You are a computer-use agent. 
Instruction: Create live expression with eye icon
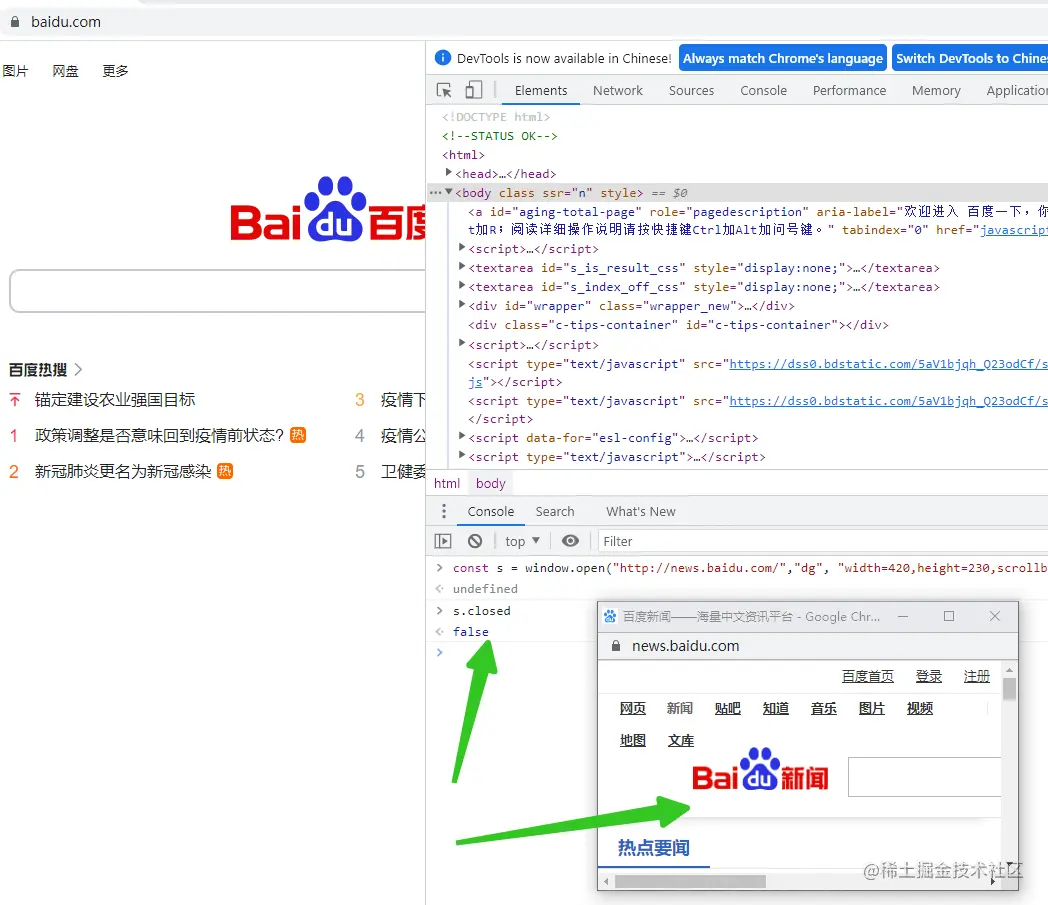tap(570, 541)
